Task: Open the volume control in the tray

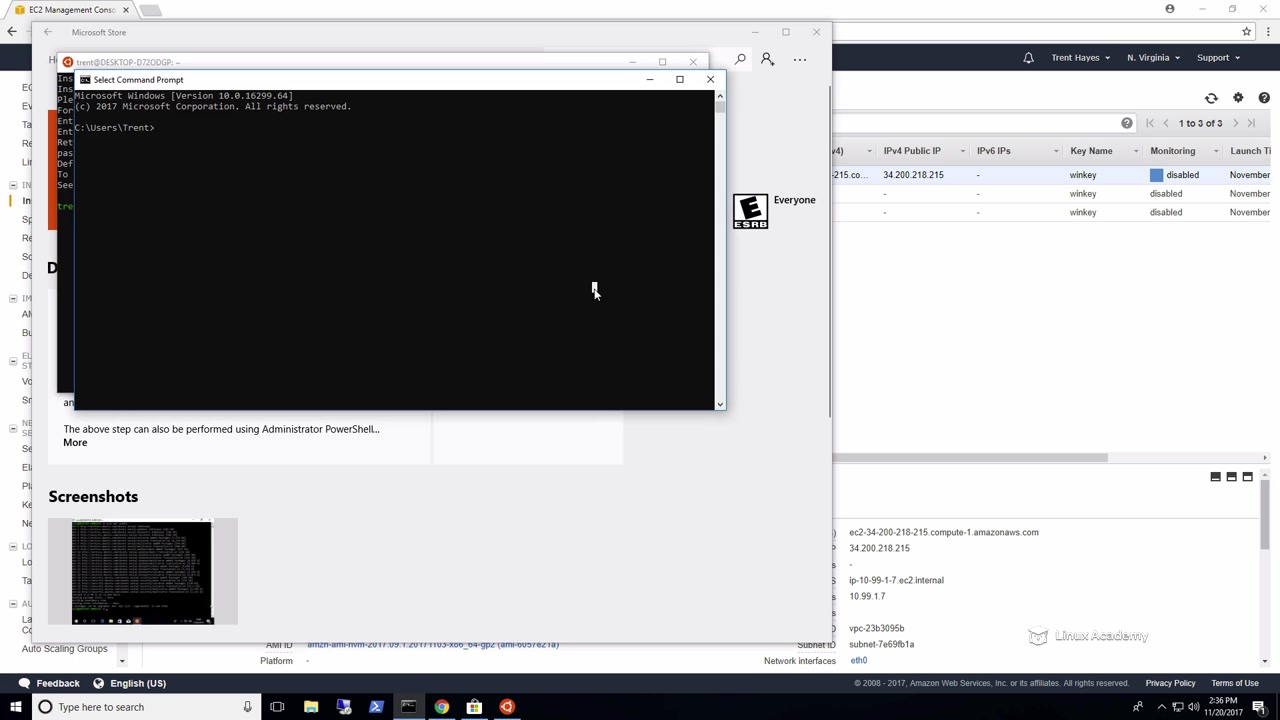Action: (x=1196, y=707)
